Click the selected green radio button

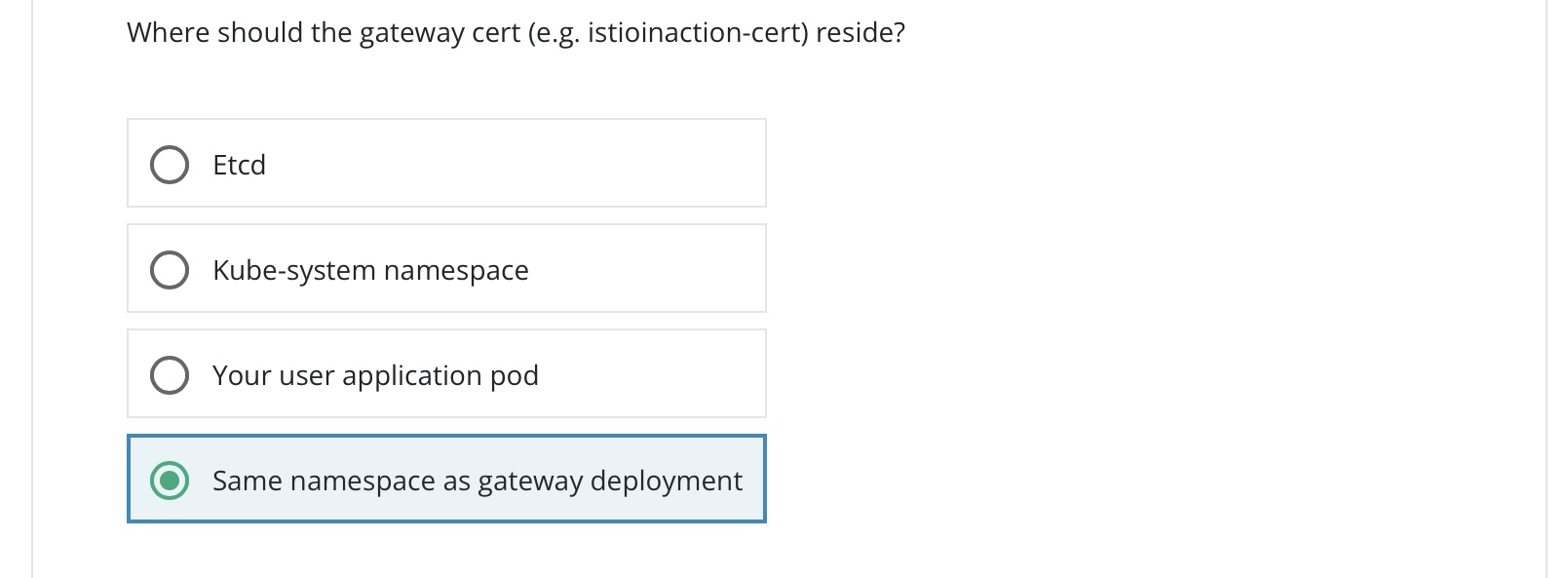pyautogui.click(x=170, y=481)
